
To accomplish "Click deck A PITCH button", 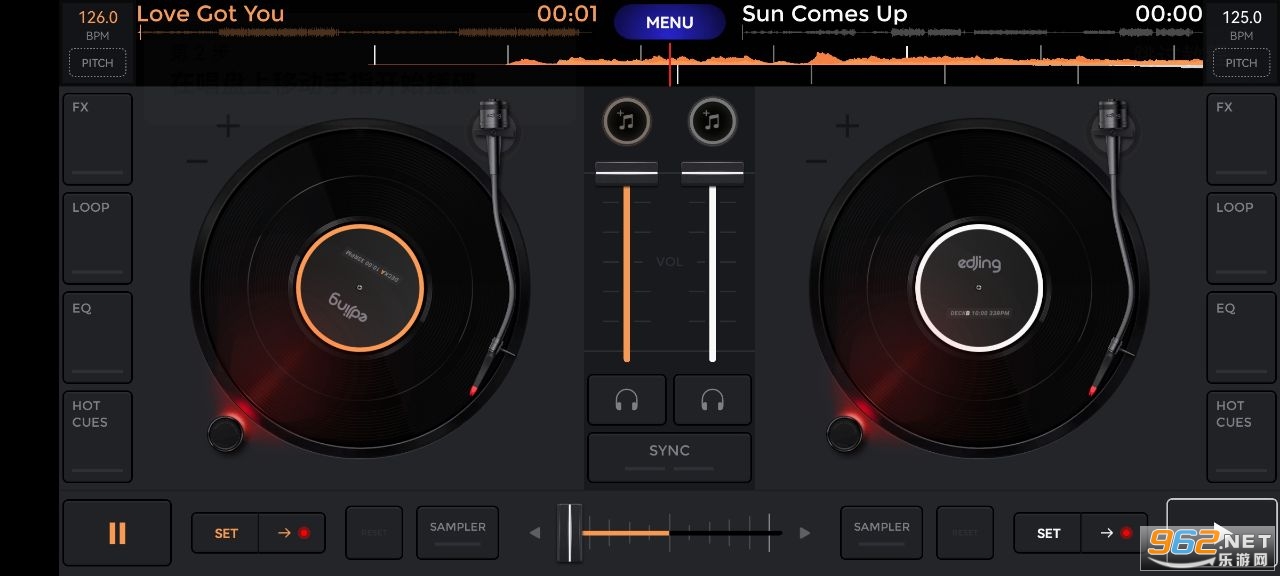I will point(97,62).
